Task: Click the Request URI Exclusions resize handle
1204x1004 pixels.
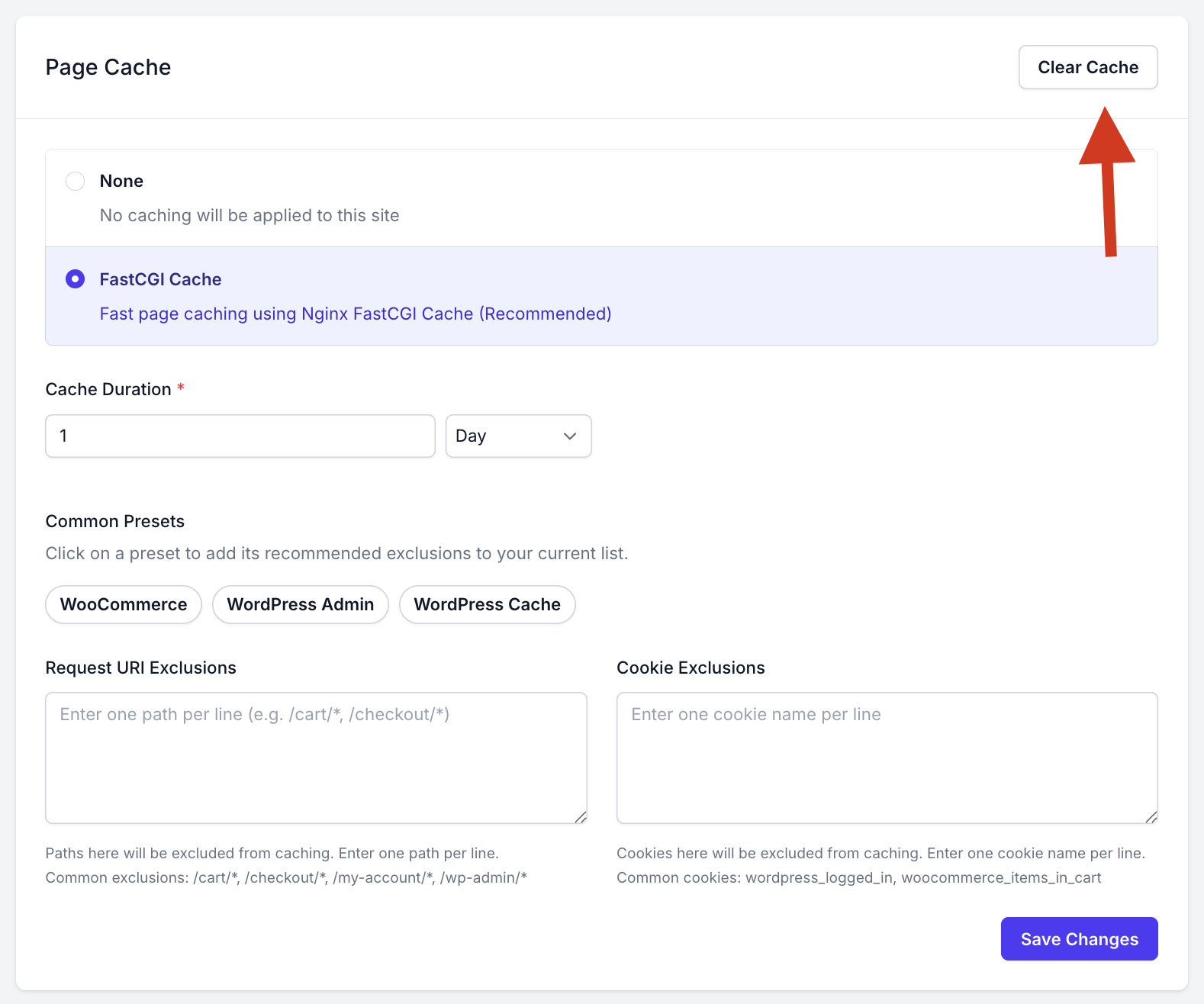Action: pos(581,817)
